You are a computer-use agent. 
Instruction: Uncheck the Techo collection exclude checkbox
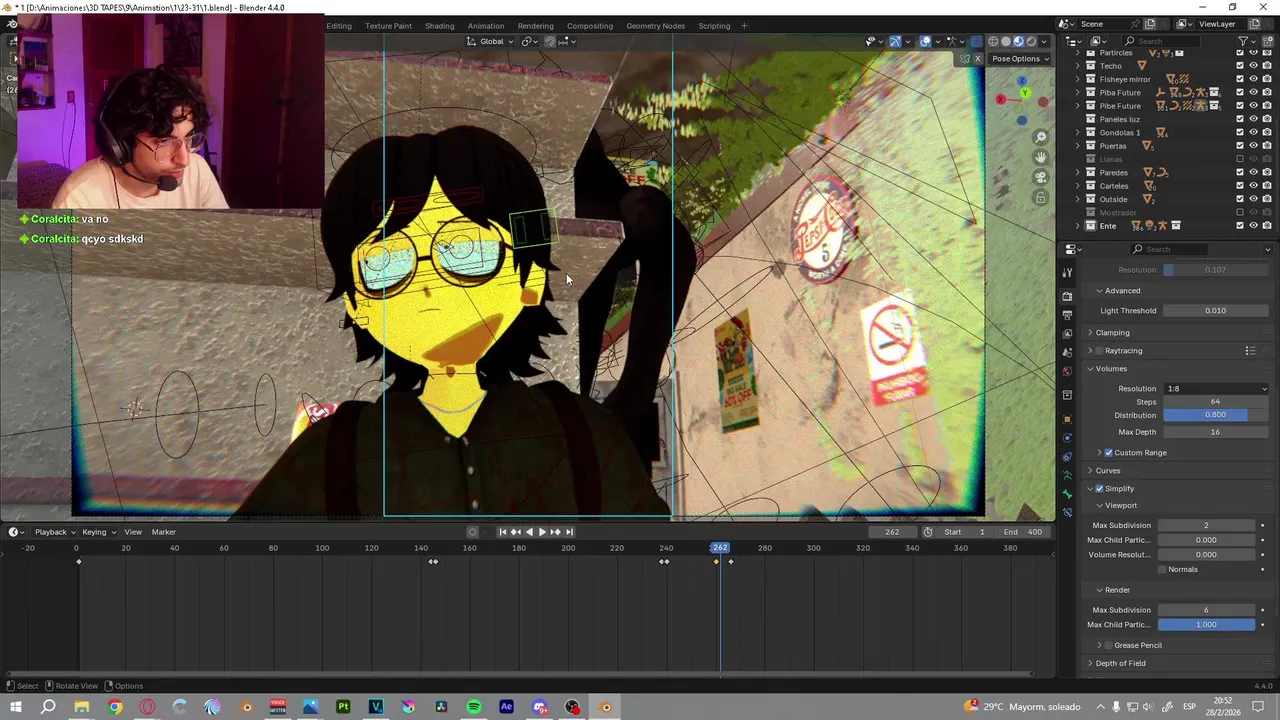(x=1241, y=66)
